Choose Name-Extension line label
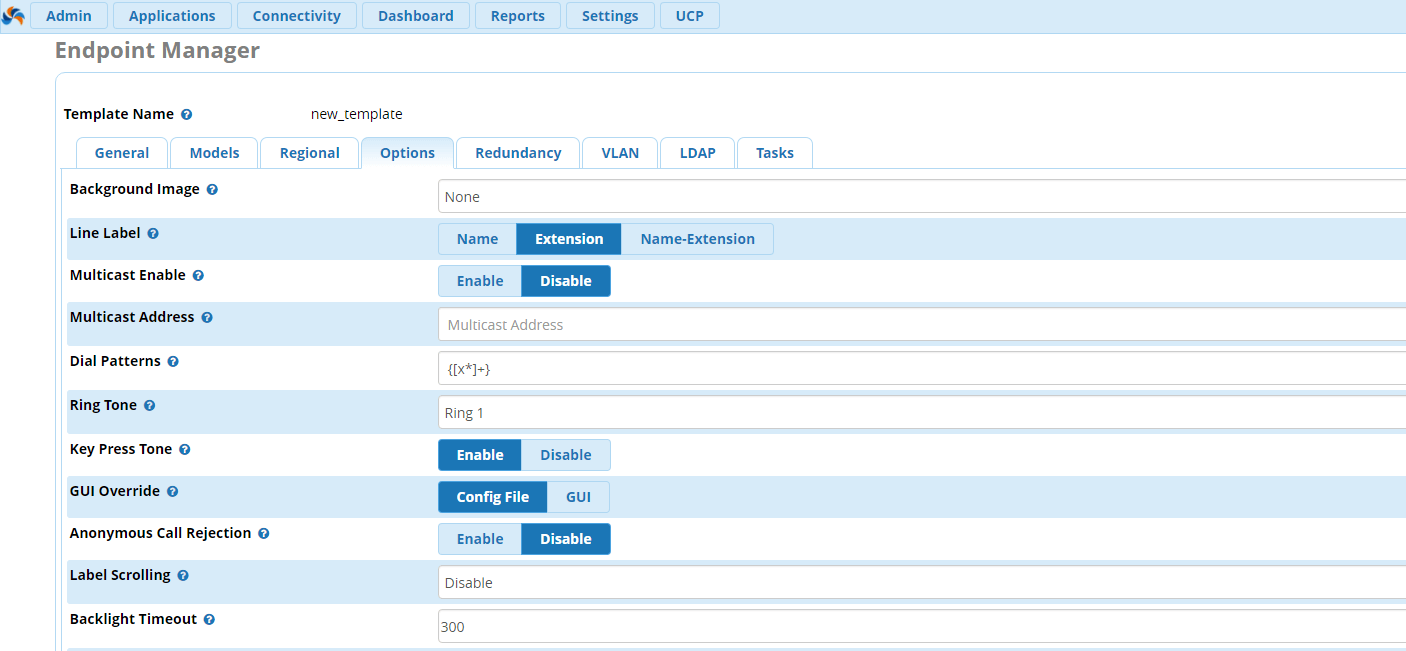Viewport: 1406px width, 651px height. click(697, 239)
